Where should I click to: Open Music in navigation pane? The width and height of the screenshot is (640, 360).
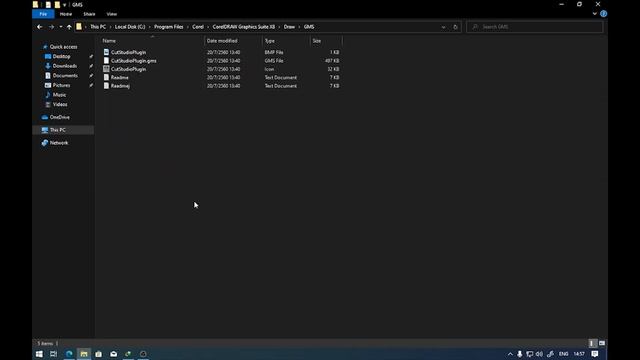pyautogui.click(x=59, y=95)
